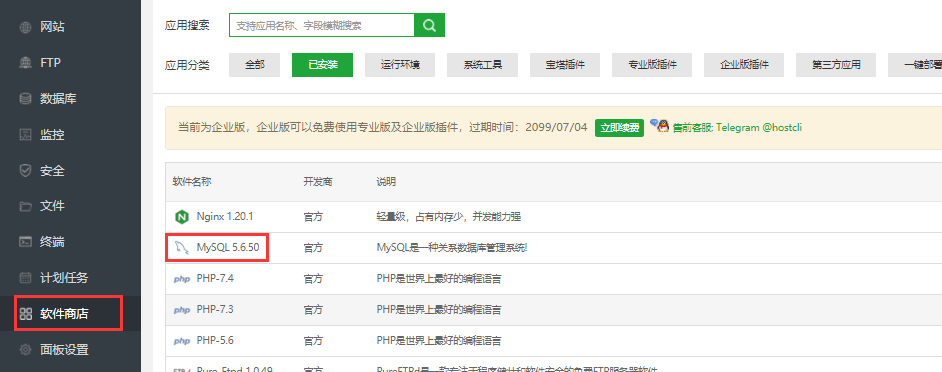Focus the 应用搜索 search input field
942x372 pixels.
(x=322, y=25)
